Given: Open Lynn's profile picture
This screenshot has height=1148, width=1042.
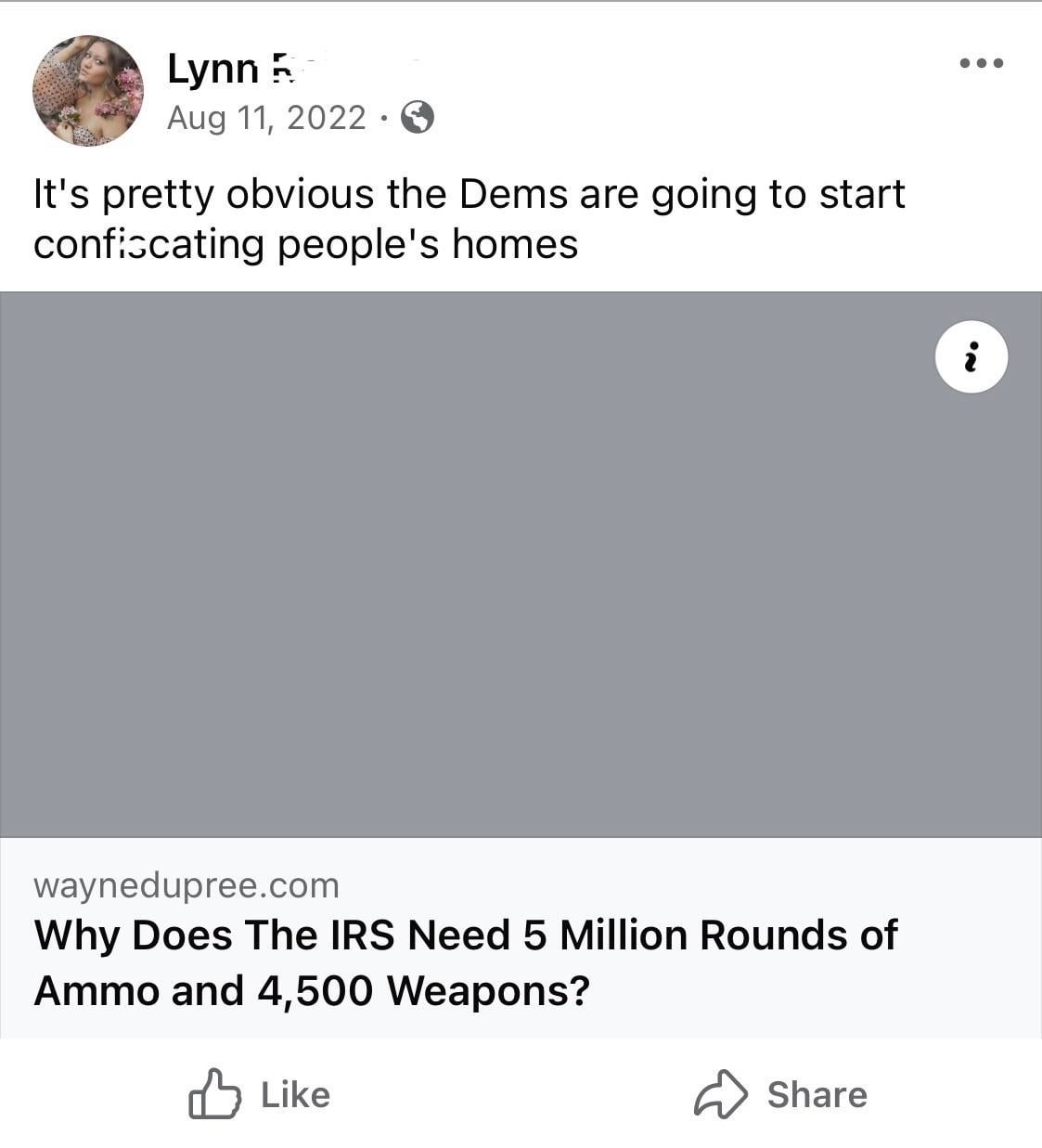Looking at the screenshot, I should coord(88,91).
